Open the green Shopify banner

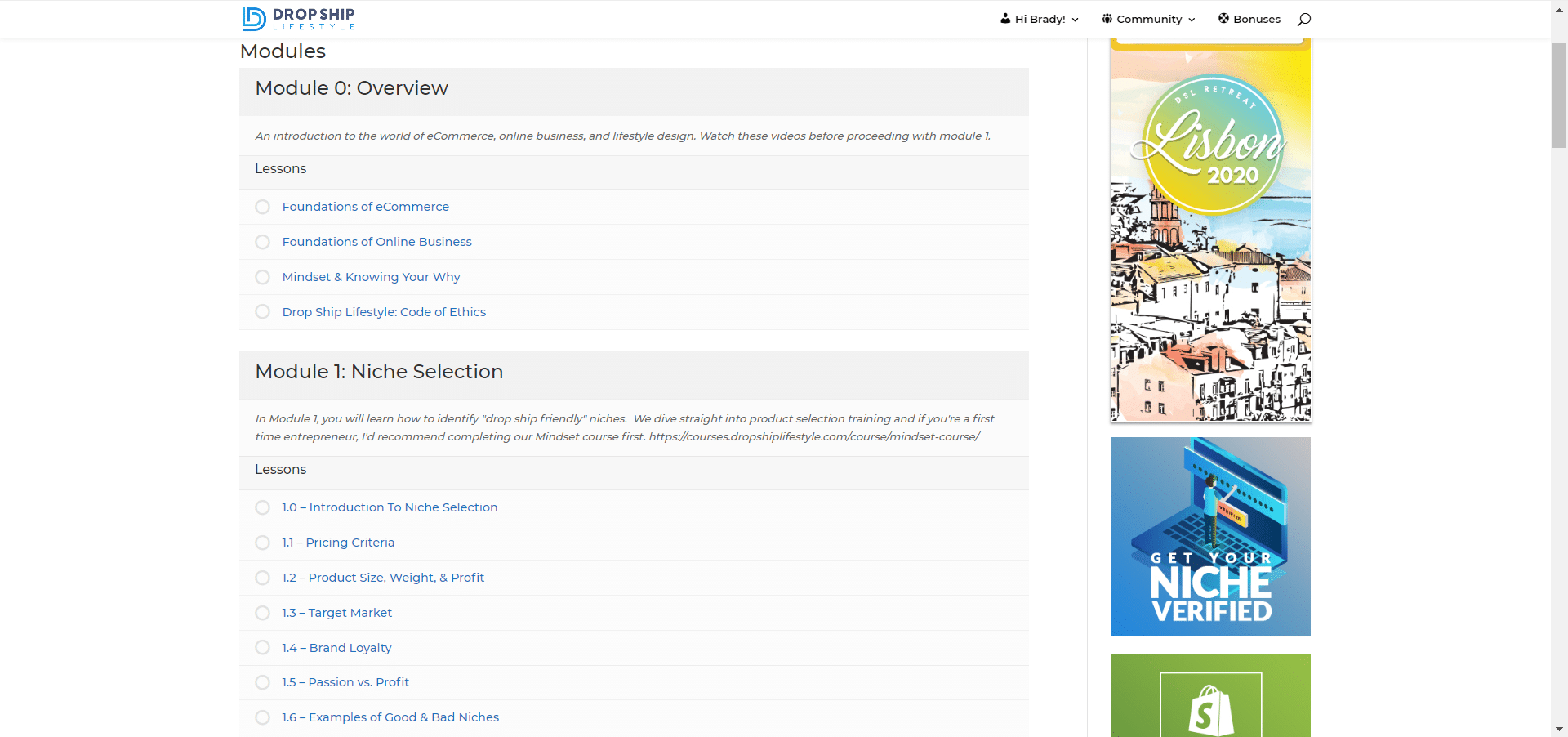pyautogui.click(x=1211, y=695)
